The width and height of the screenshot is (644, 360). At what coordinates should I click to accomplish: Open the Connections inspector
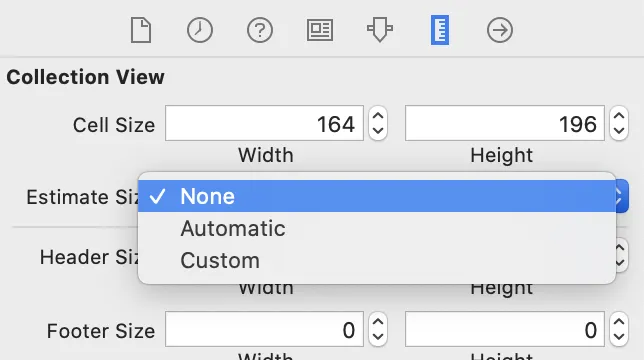(x=500, y=30)
